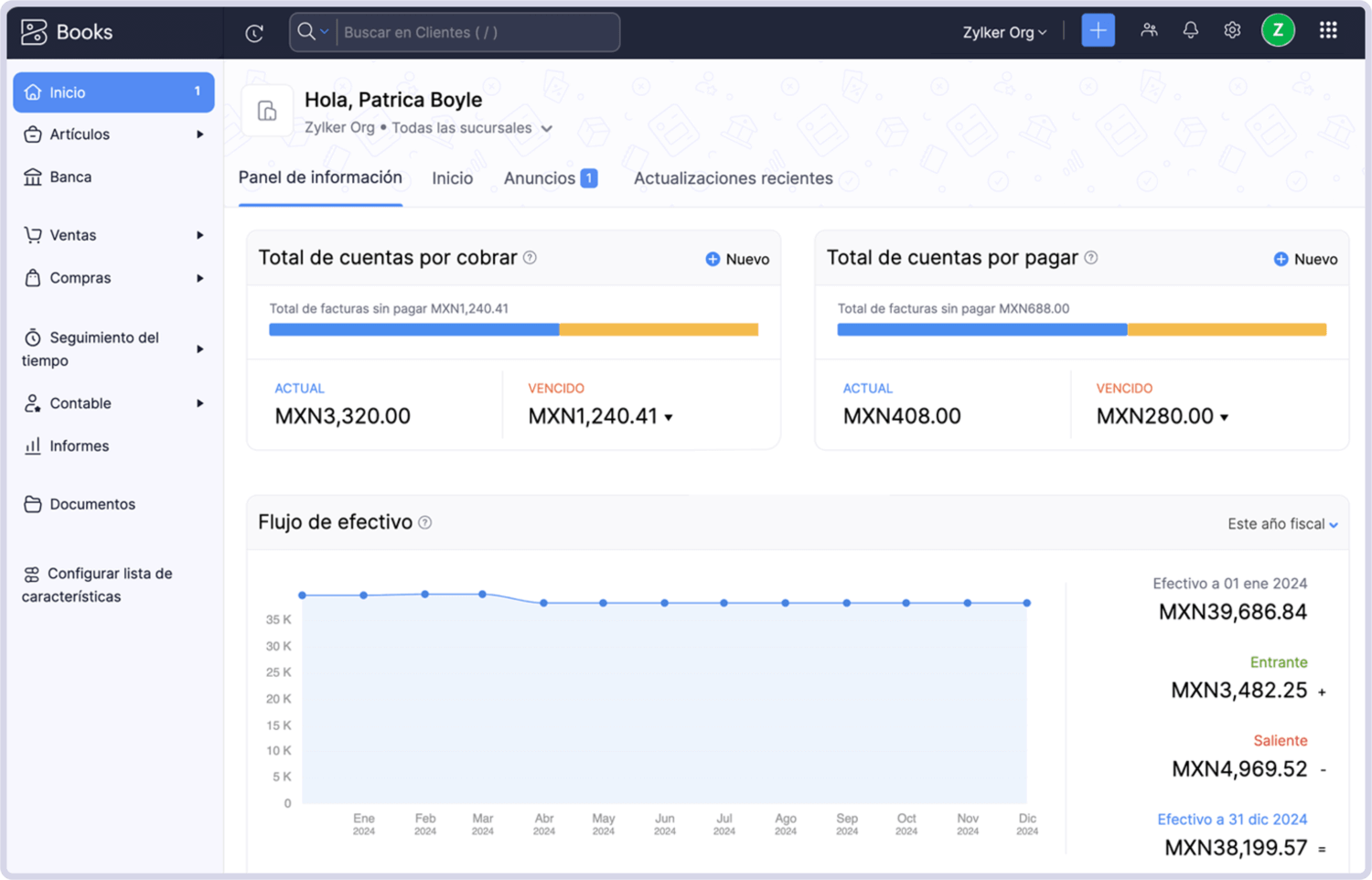Click the receivables unpaid invoices progress bar
Viewport: 1372px width, 880px height.
pos(512,329)
